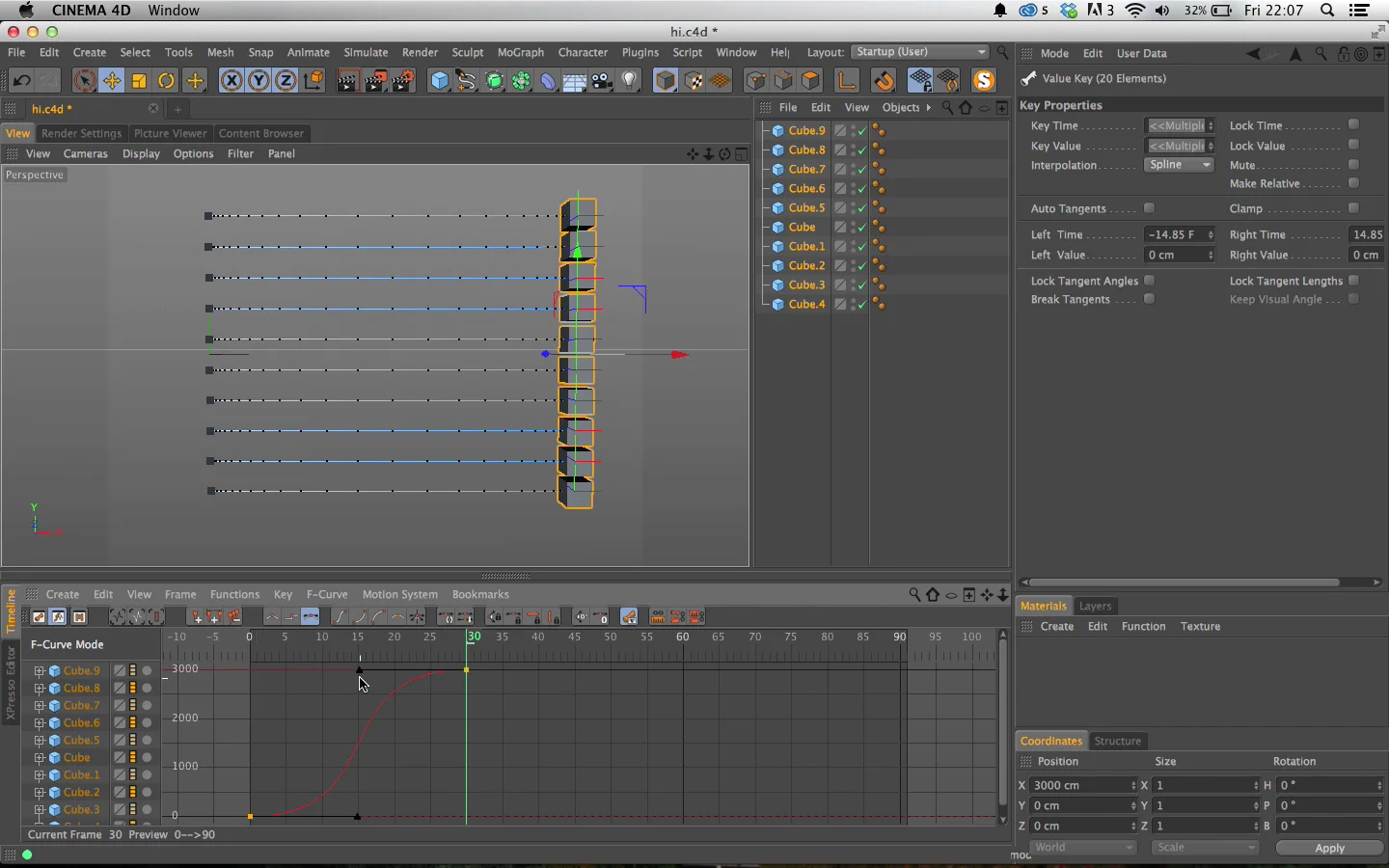
Task: Enable the Break Tangents checkbox
Action: pos(1149,299)
